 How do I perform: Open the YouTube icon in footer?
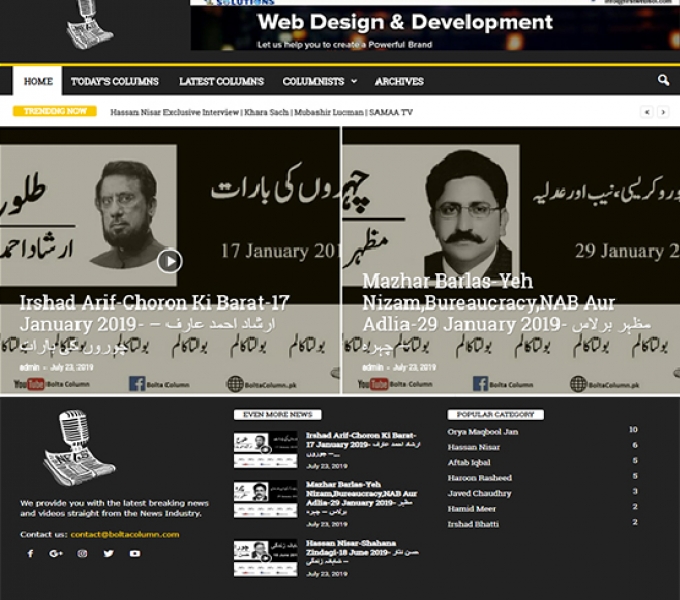134,553
